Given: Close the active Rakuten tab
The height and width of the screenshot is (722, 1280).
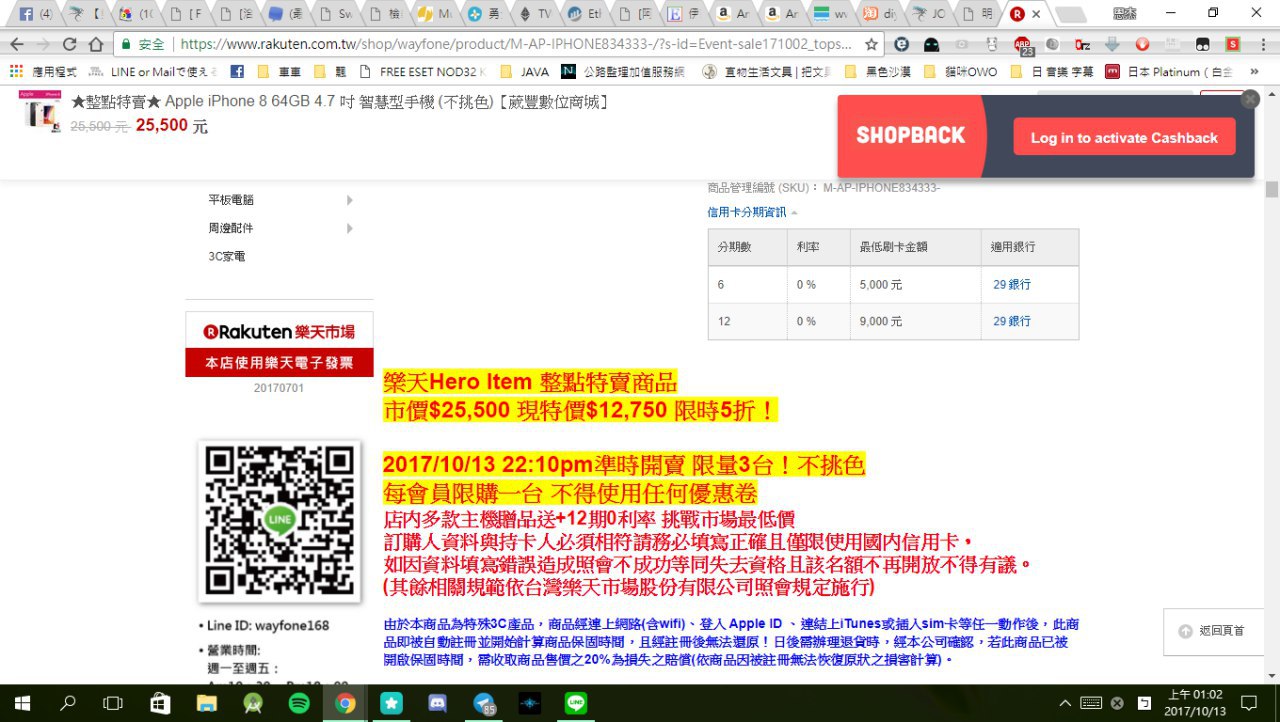Looking at the screenshot, I should click(1036, 14).
